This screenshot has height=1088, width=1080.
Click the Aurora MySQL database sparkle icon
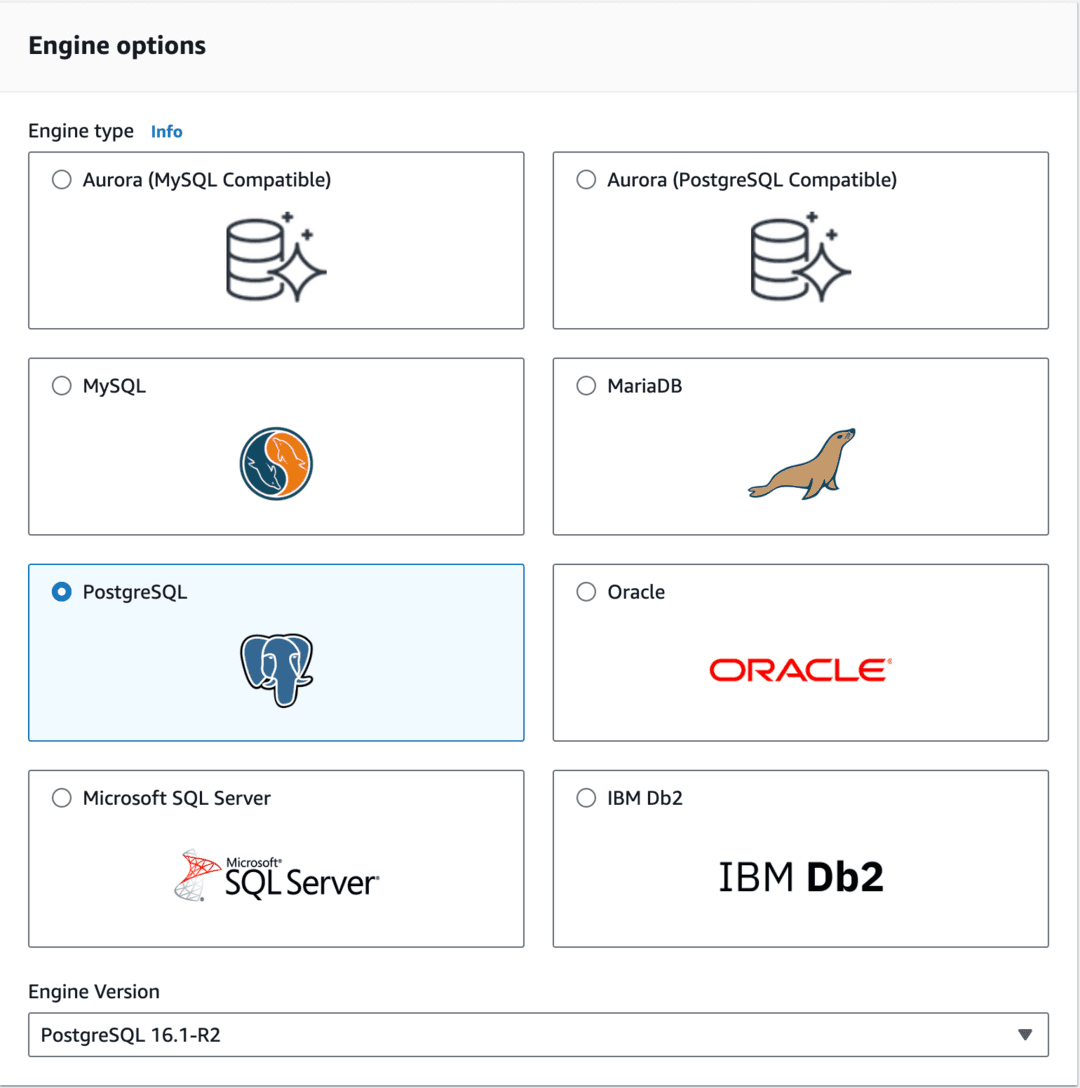click(276, 257)
